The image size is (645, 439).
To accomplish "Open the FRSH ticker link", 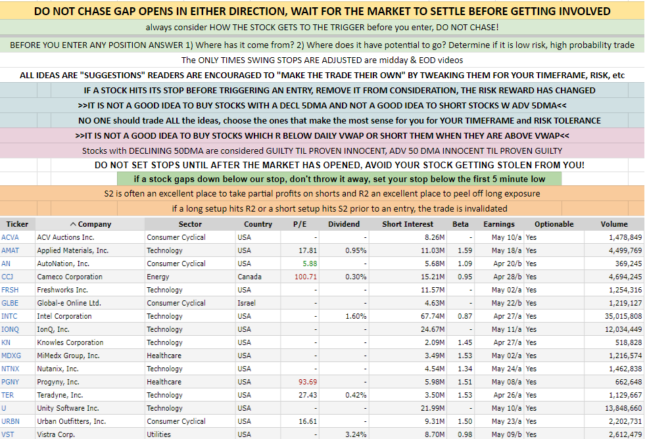I will tap(10, 290).
